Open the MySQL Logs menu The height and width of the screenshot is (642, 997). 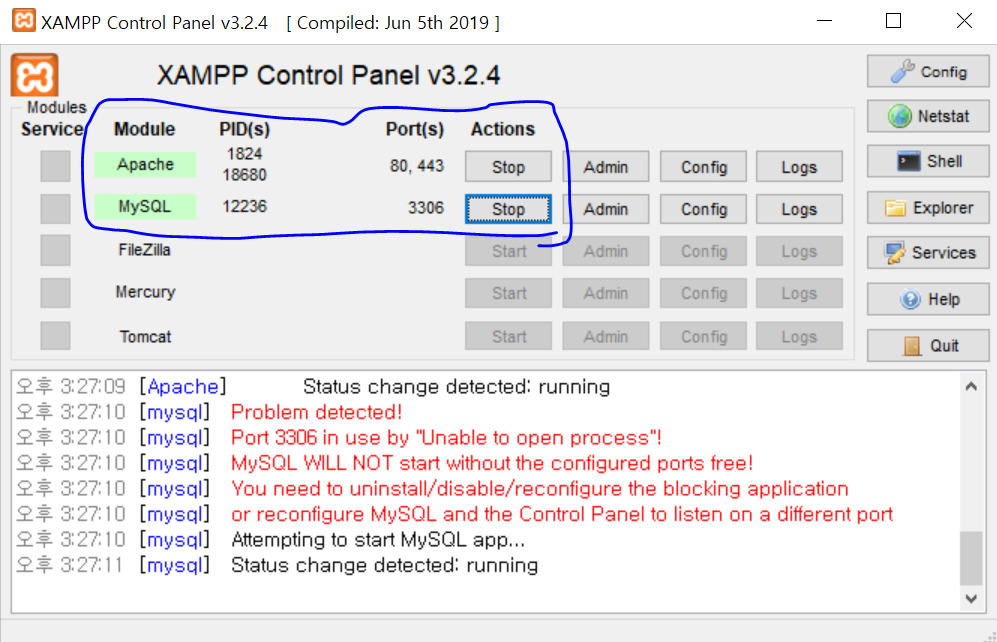(799, 209)
